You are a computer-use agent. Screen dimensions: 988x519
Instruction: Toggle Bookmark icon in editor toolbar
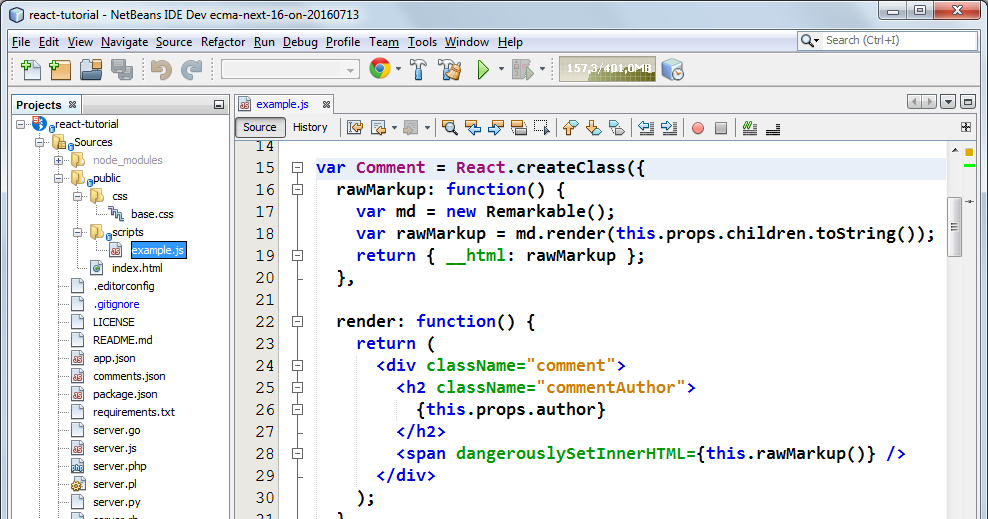[x=617, y=128]
